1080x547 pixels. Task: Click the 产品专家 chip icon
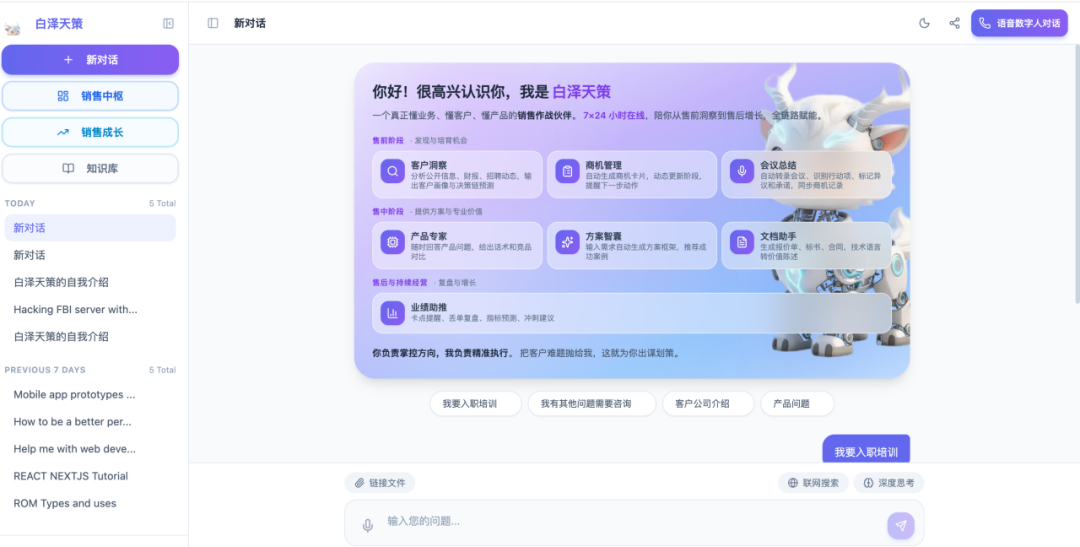tap(392, 242)
